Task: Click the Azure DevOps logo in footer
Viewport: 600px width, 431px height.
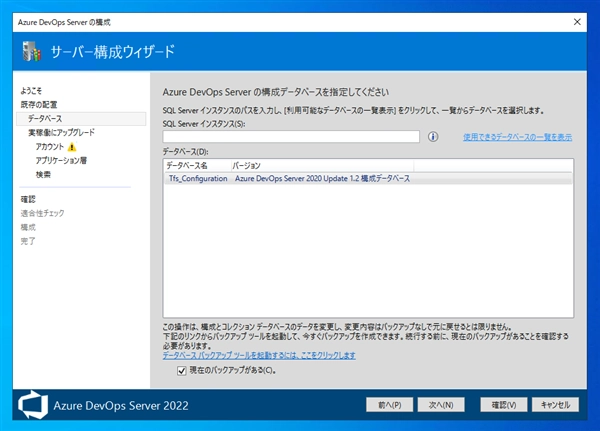Action: [x=33, y=405]
